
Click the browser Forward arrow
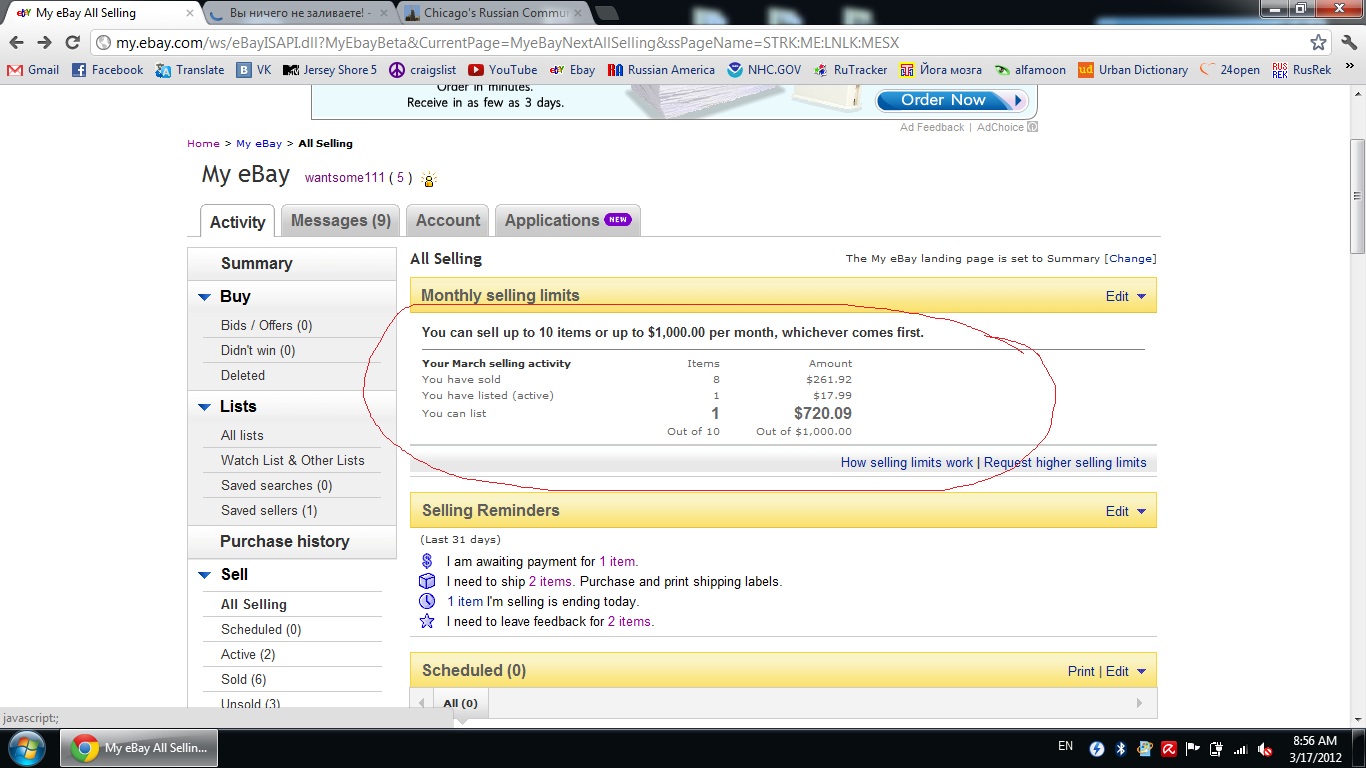(x=44, y=42)
